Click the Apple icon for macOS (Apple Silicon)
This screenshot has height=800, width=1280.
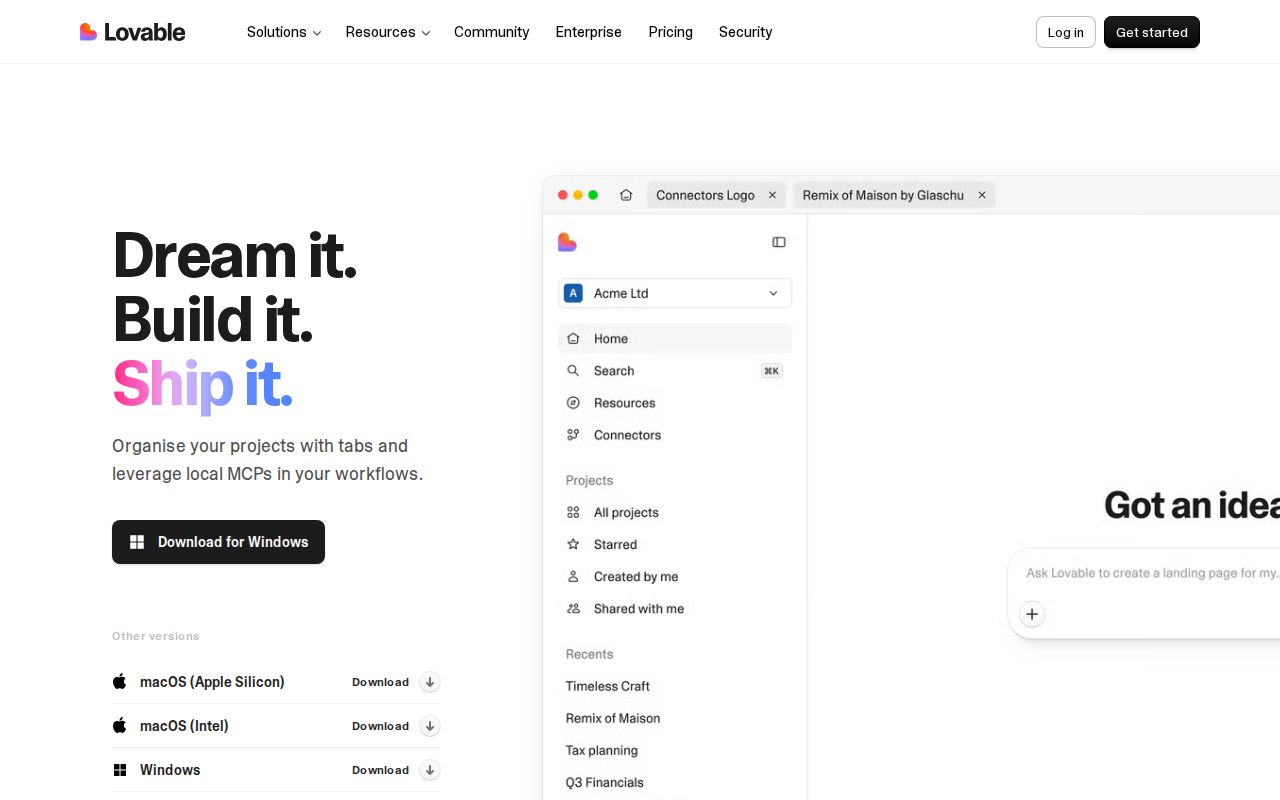pyautogui.click(x=120, y=682)
